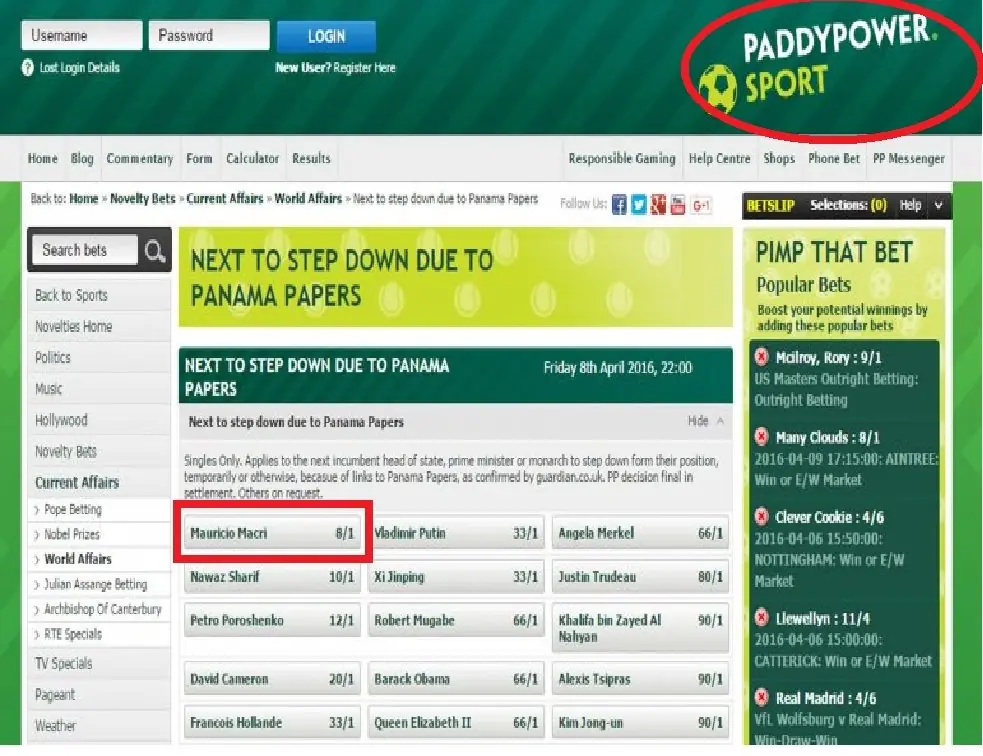Viewport: 983px width, 756px height.
Task: Open the YouTube follow icon
Action: point(678,205)
